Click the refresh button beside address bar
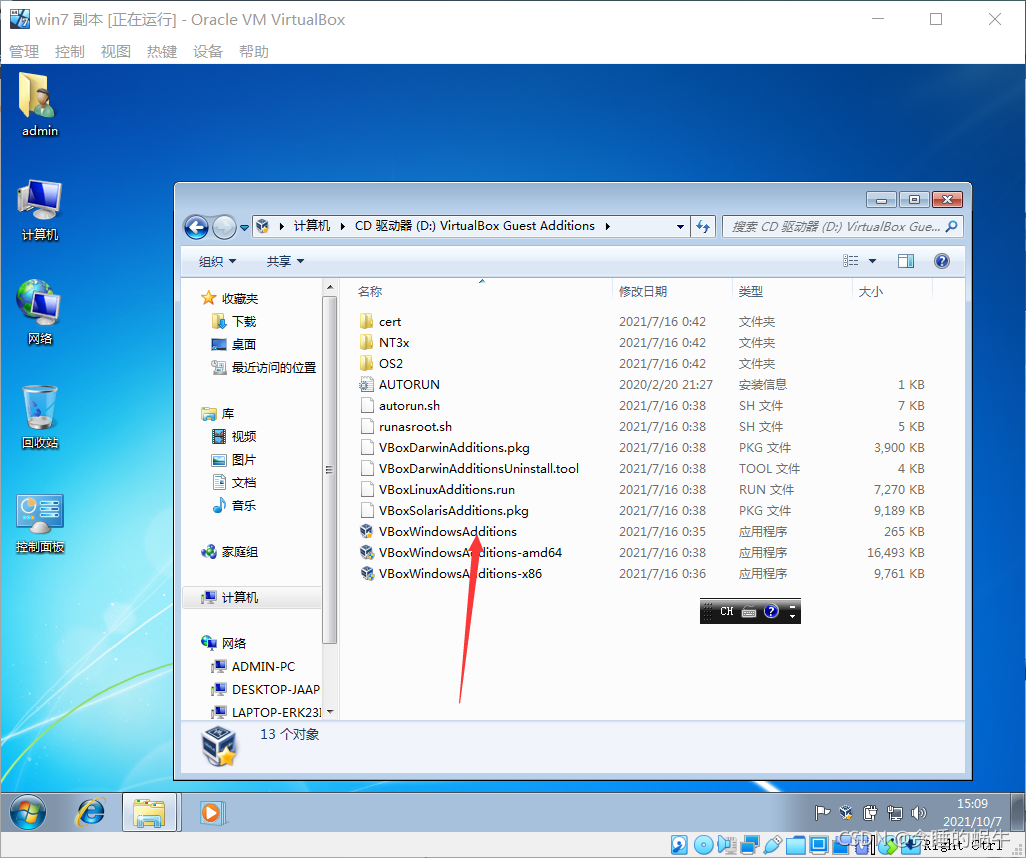The height and width of the screenshot is (858, 1026). (x=703, y=226)
